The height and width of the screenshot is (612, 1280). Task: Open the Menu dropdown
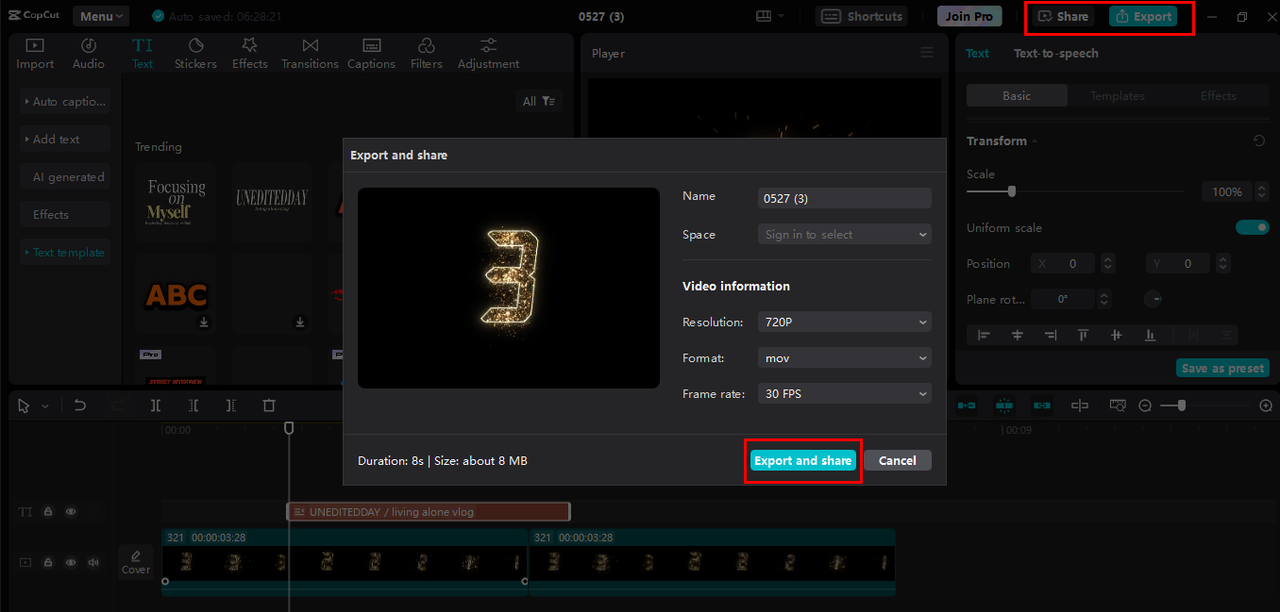101,16
